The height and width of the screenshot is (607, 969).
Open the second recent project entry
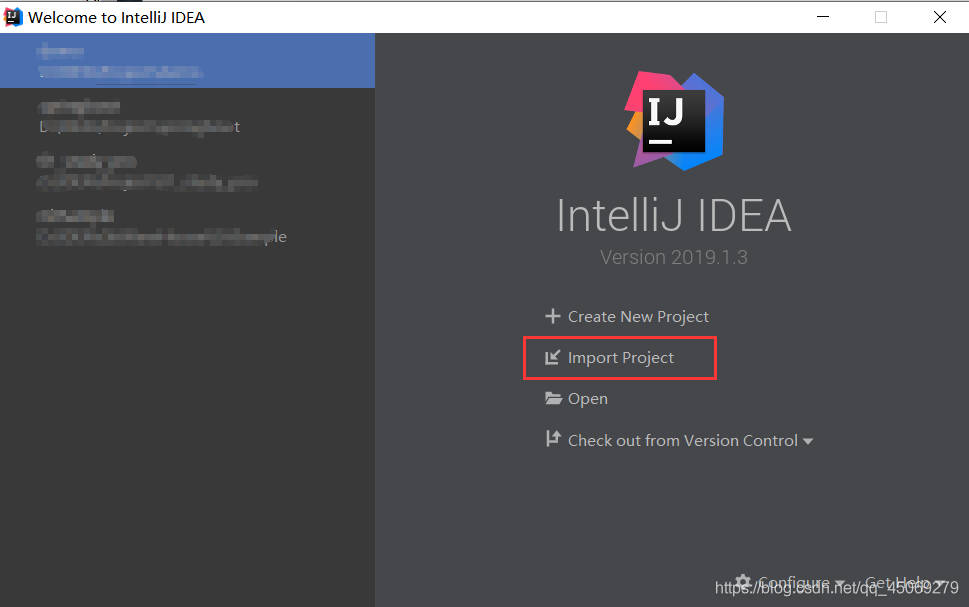187,116
